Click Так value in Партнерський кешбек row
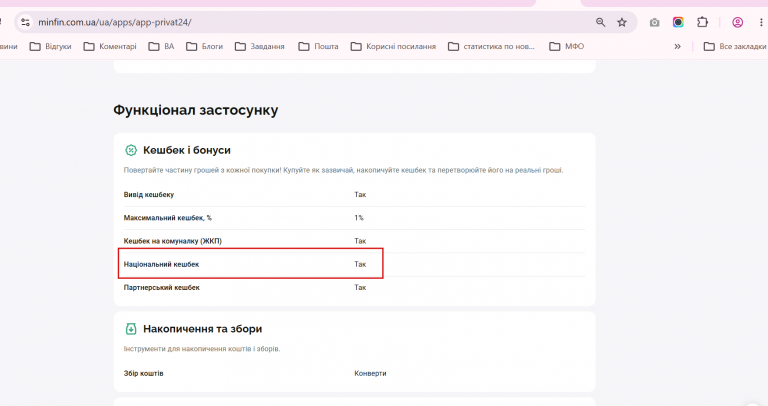768x406 pixels. coord(360,287)
